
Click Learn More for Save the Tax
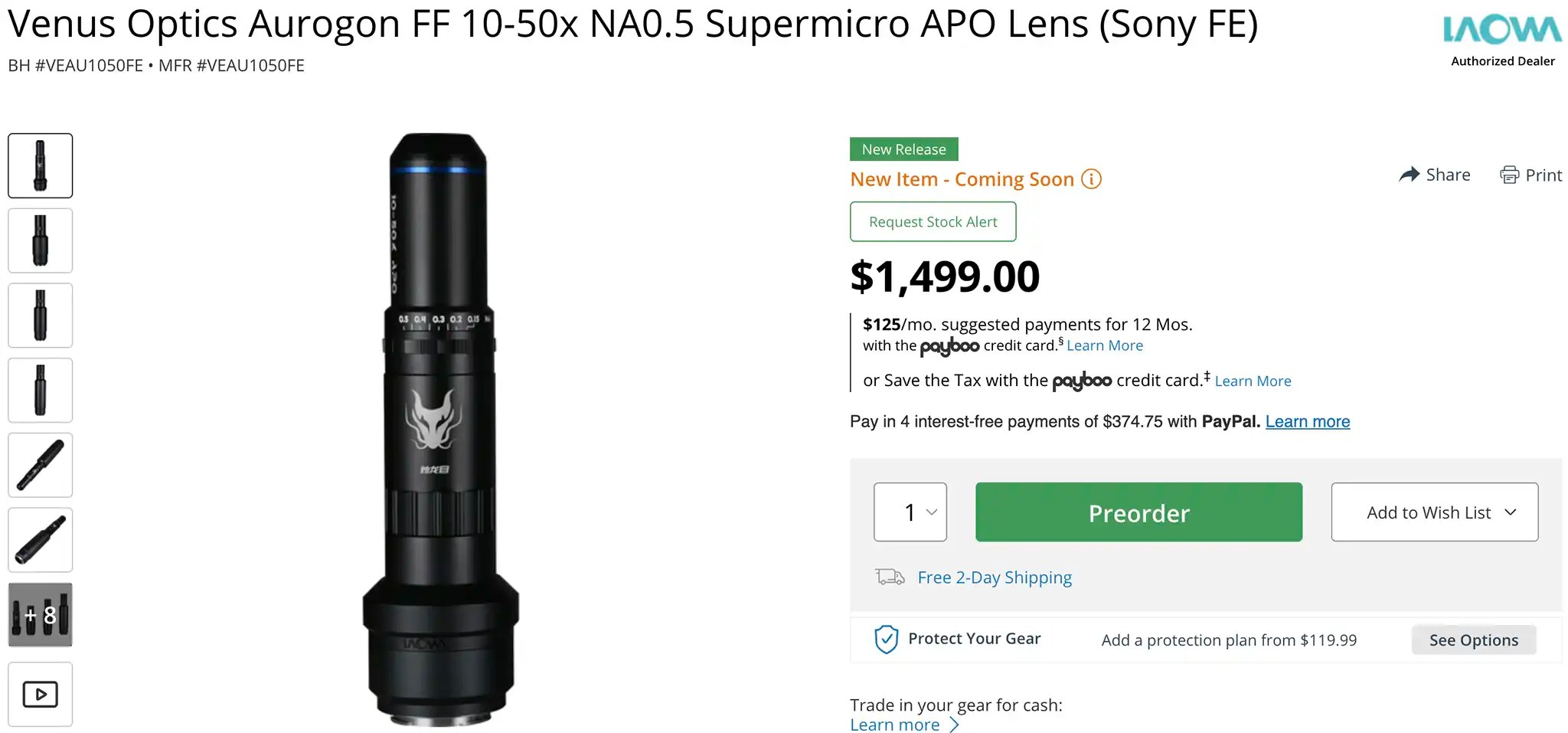(1253, 381)
